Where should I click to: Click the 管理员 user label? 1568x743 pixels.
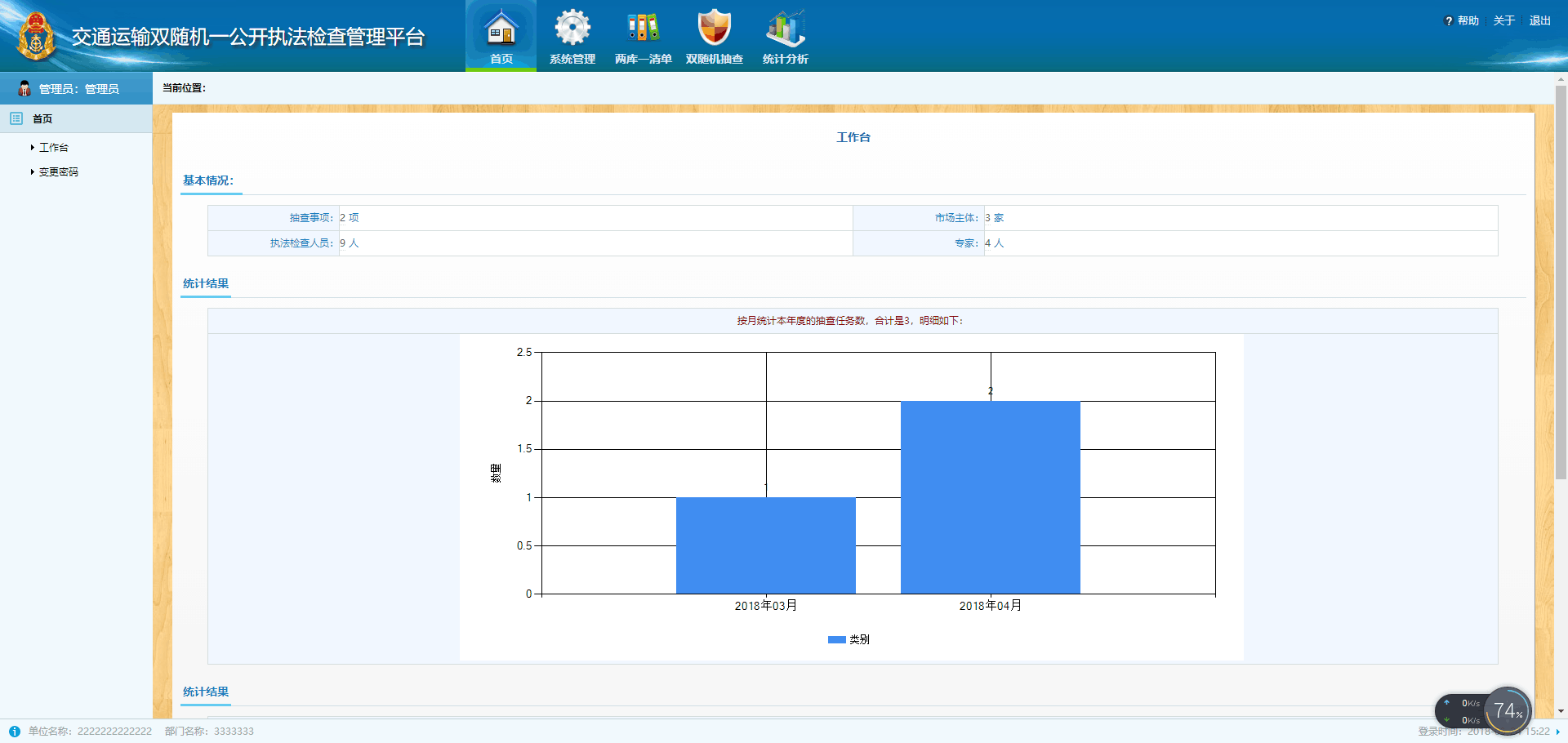point(79,89)
